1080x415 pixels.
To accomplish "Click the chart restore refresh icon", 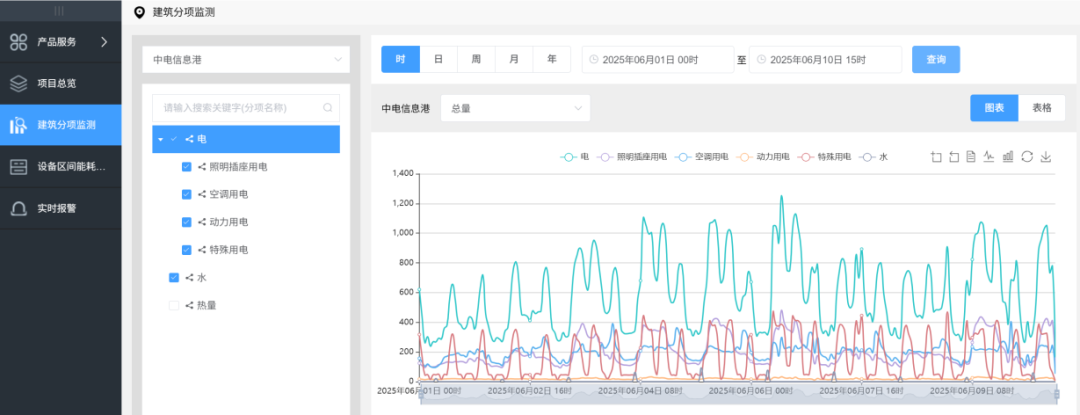I will click(1027, 157).
